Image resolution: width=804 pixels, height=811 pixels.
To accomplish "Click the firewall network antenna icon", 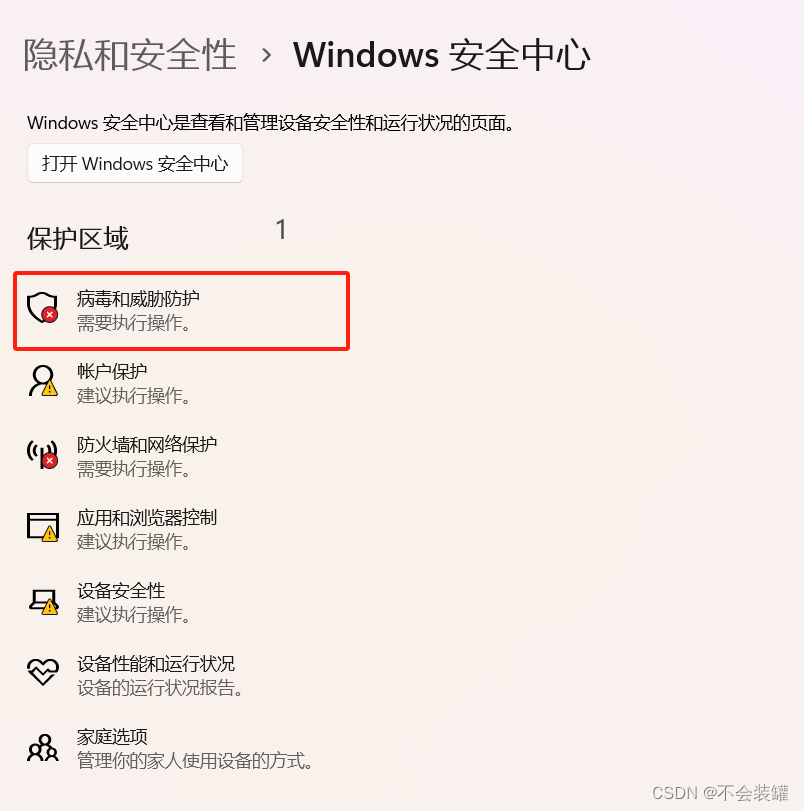I will click(x=42, y=454).
